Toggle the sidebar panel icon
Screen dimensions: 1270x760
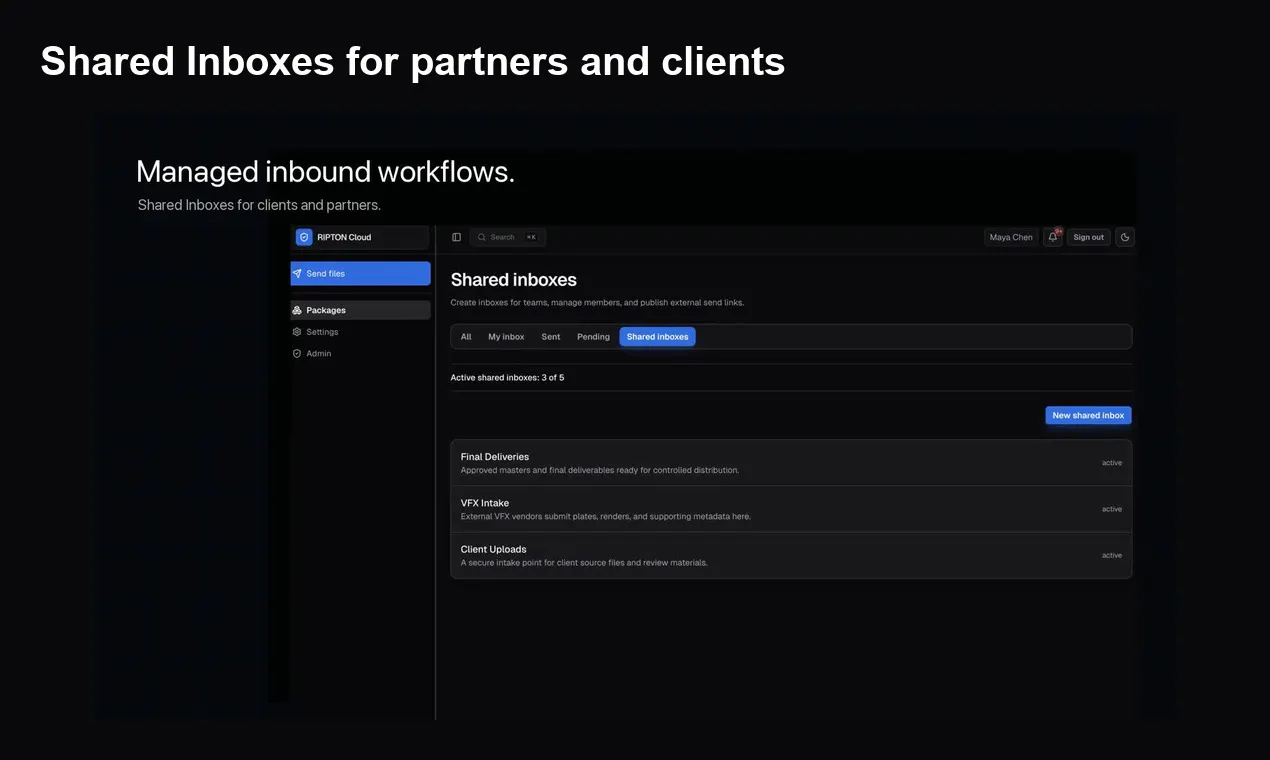coord(456,237)
